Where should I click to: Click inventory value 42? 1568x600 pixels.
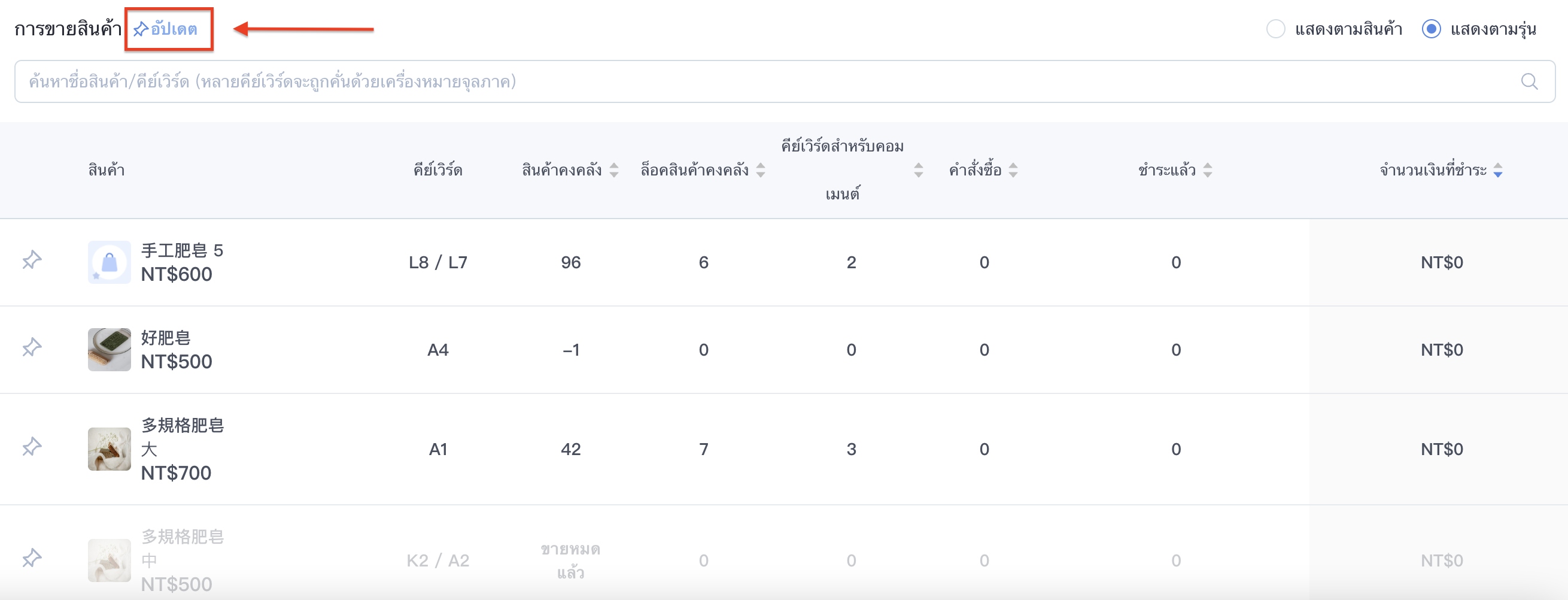click(x=570, y=450)
